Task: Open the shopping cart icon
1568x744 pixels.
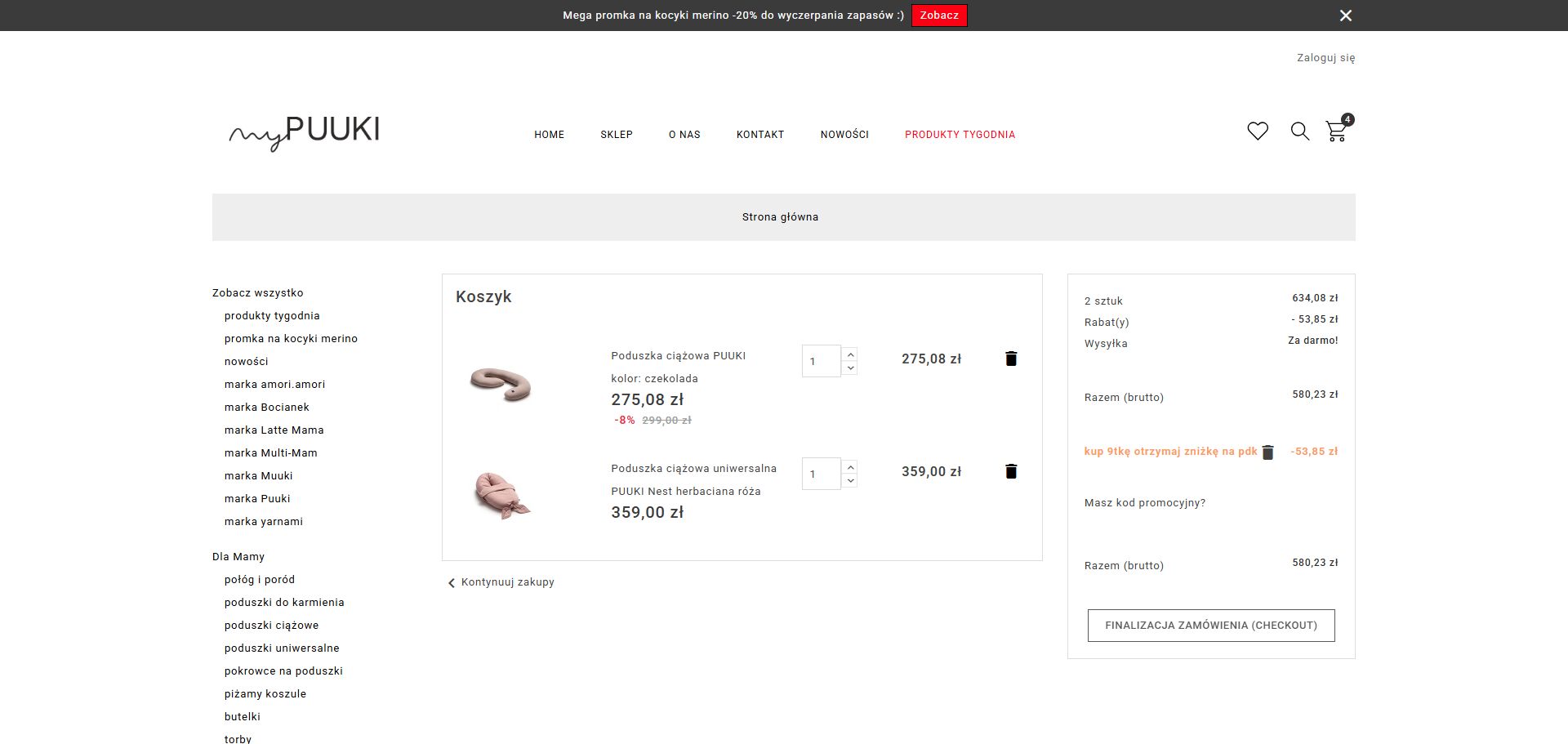Action: tap(1336, 131)
